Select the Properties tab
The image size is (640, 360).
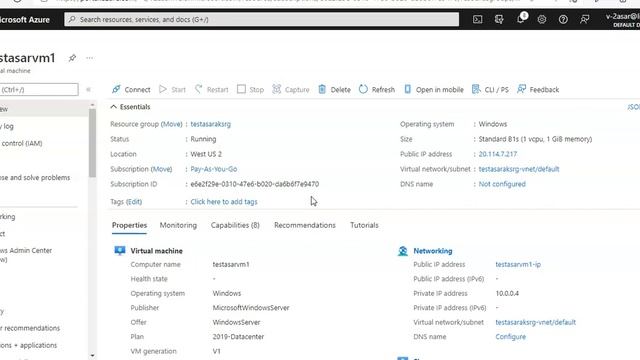click(129, 225)
